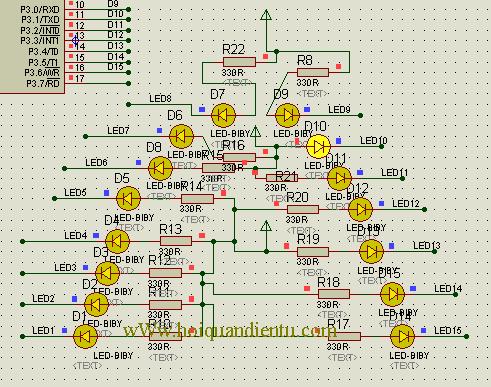Select power terminal arrow near R19
The image size is (491, 387).
(x=266, y=226)
